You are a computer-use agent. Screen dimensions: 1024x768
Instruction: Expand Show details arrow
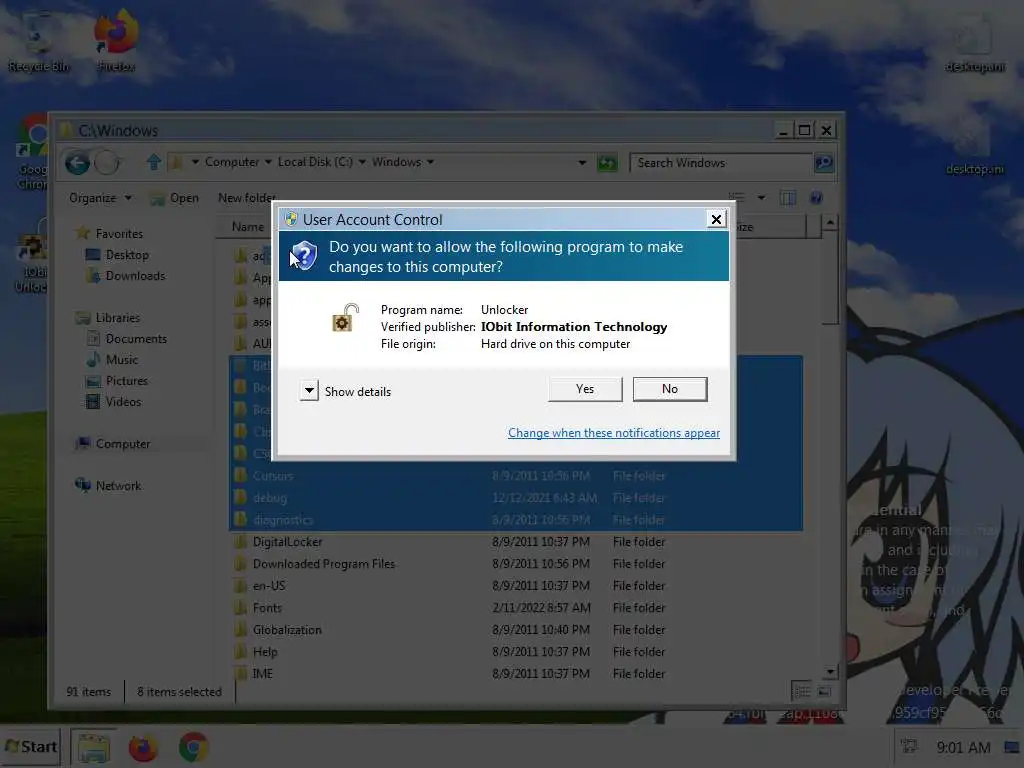point(310,391)
